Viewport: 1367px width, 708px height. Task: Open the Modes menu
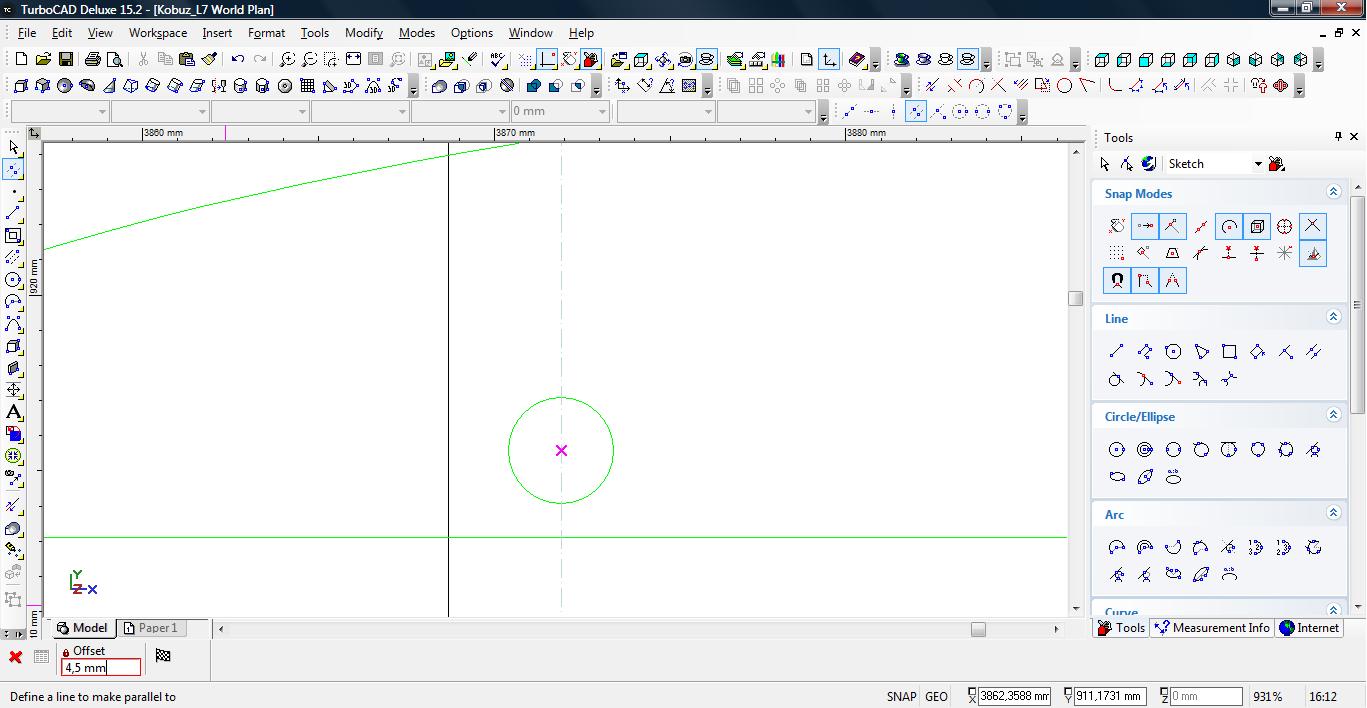click(416, 33)
